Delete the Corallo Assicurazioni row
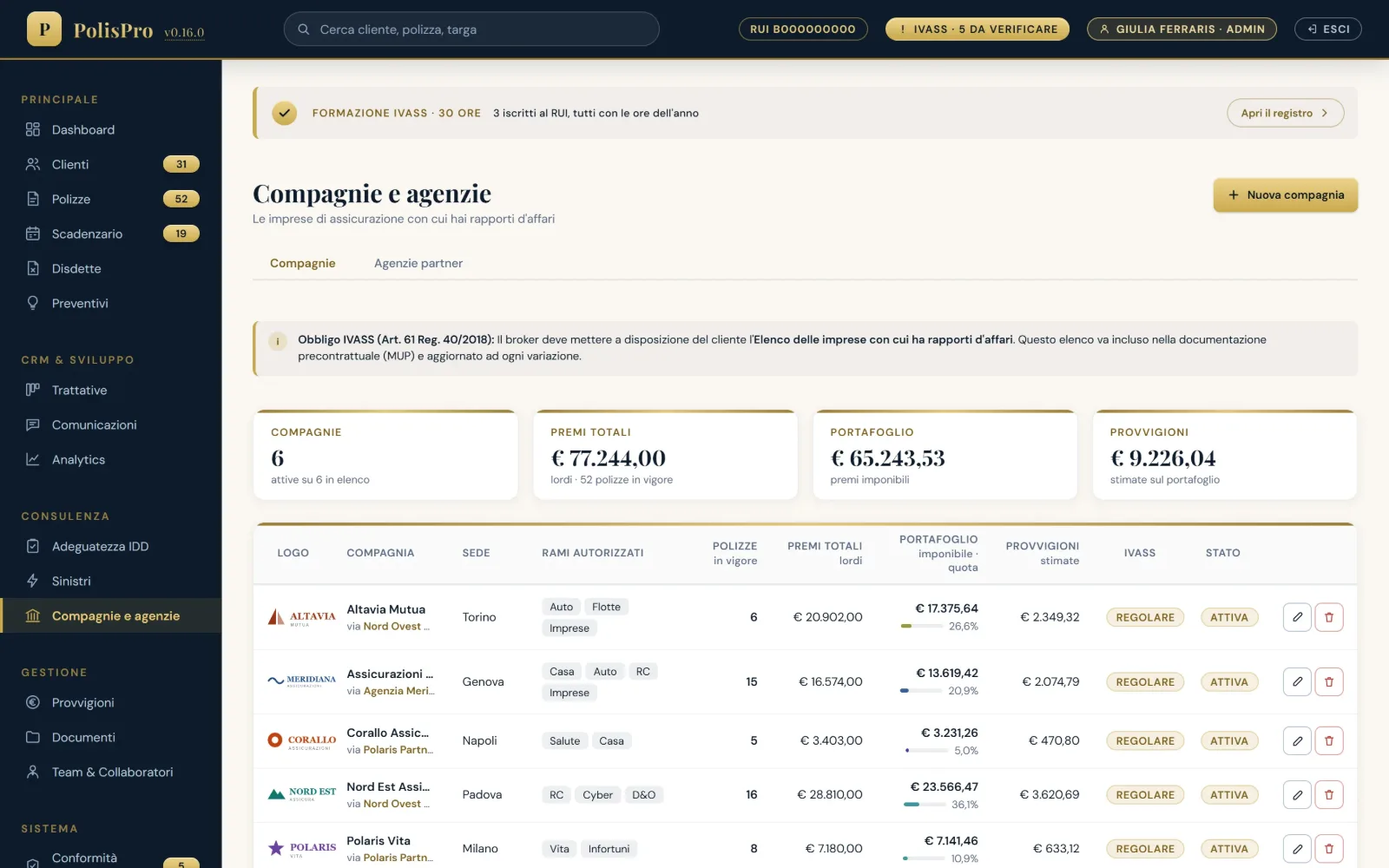Screen dimensions: 1389x868 coord(1329,740)
